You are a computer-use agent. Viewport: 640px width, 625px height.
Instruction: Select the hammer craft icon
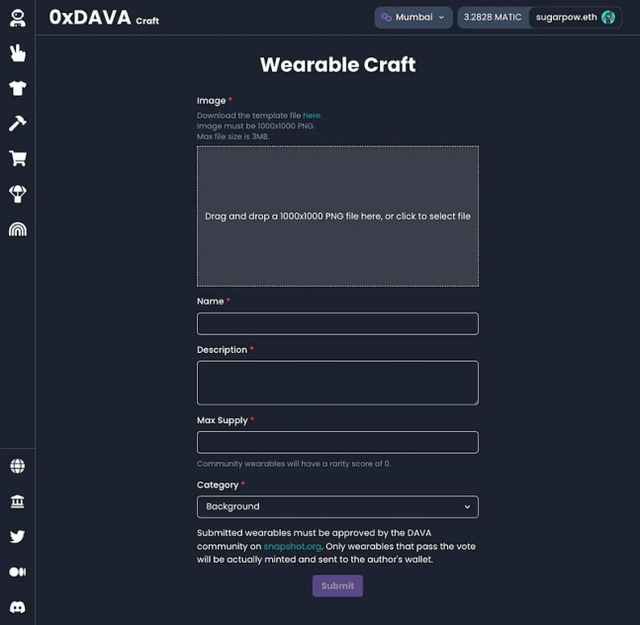pyautogui.click(x=17, y=123)
